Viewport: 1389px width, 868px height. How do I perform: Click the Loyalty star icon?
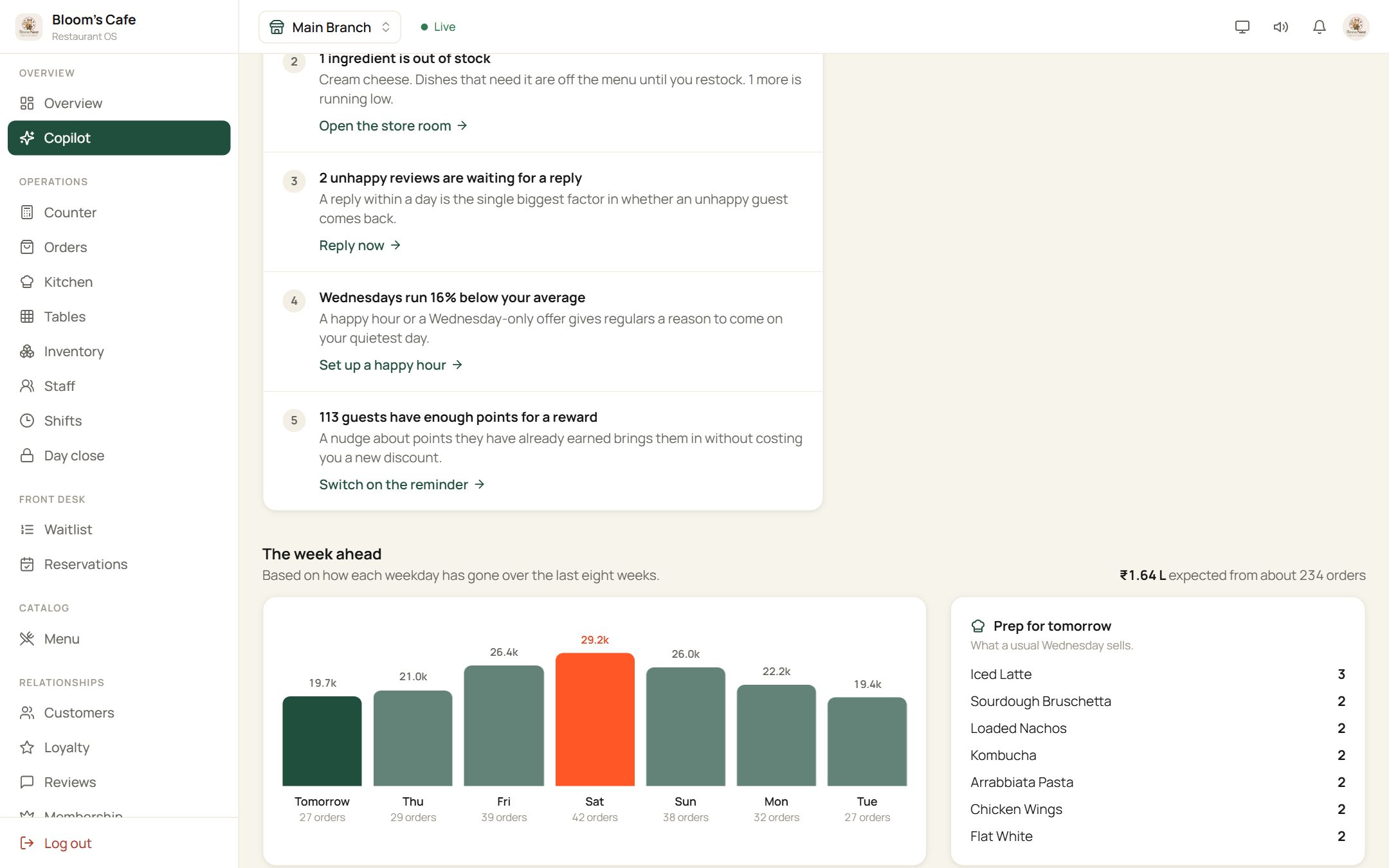pos(27,748)
